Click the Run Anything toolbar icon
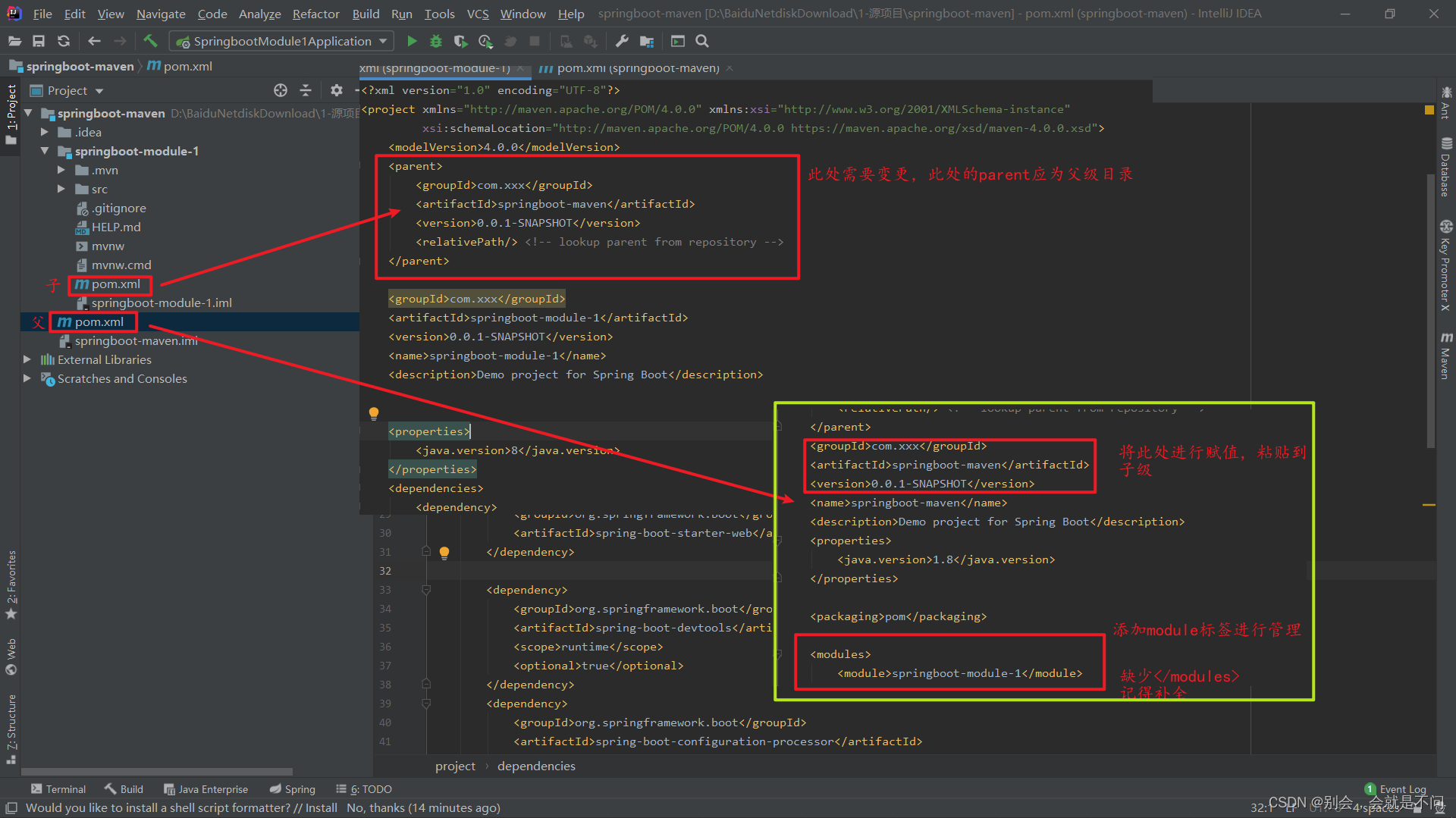 (x=678, y=41)
